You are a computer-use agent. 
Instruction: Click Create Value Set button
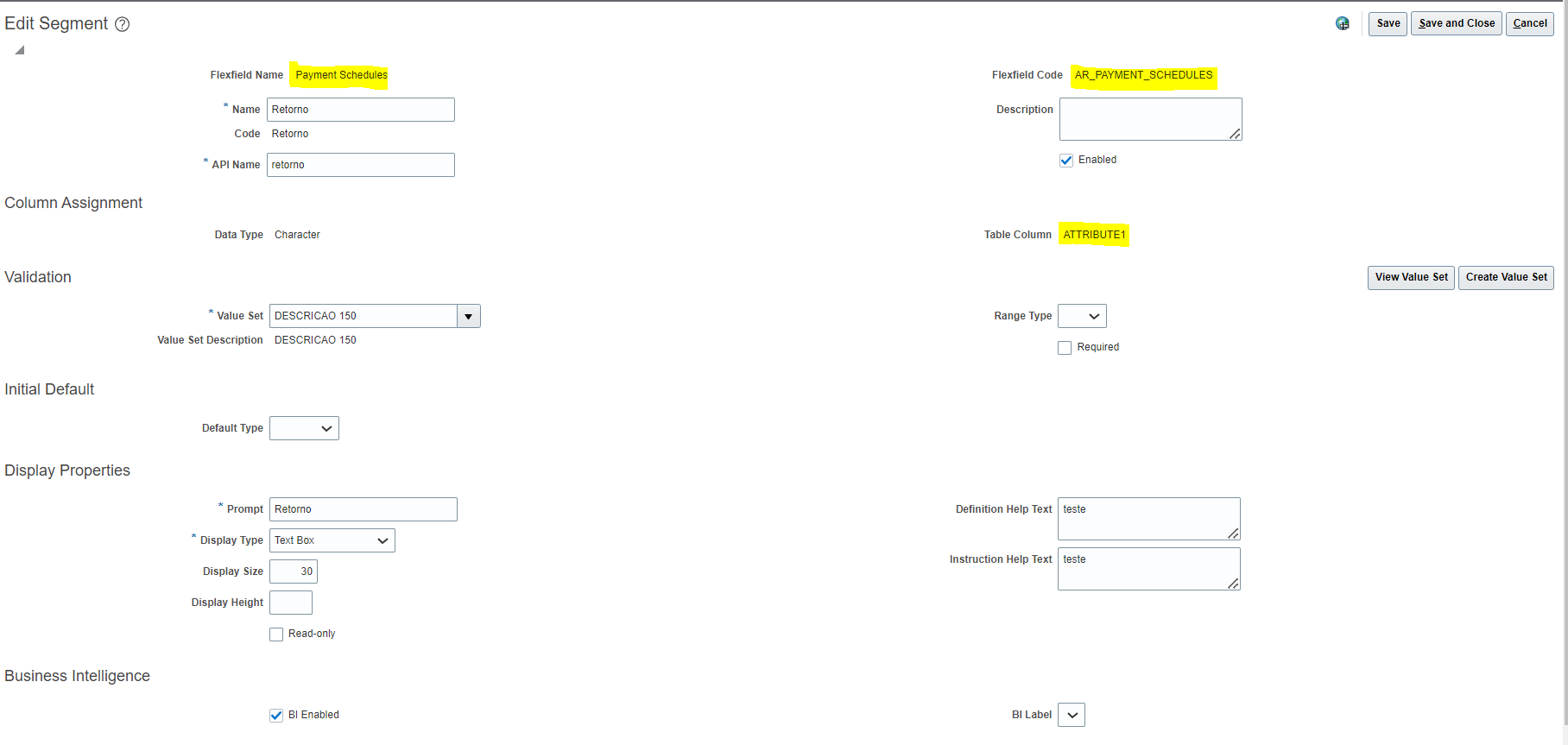point(1506,277)
